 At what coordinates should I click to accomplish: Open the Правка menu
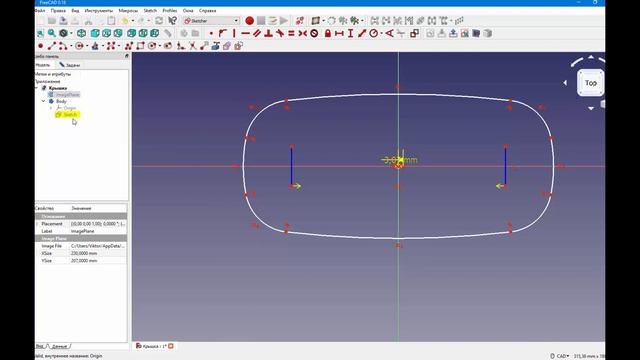tap(58, 11)
